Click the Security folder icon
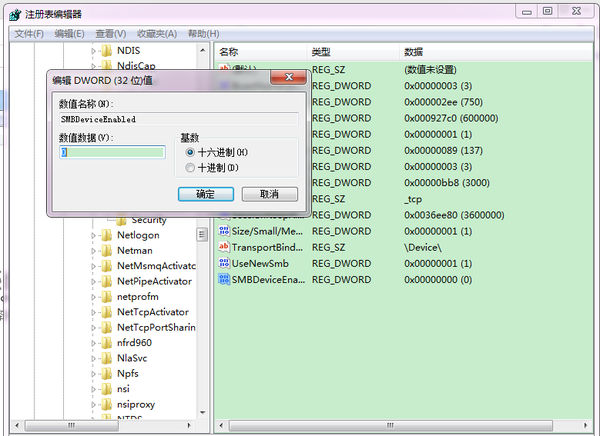 coord(121,221)
